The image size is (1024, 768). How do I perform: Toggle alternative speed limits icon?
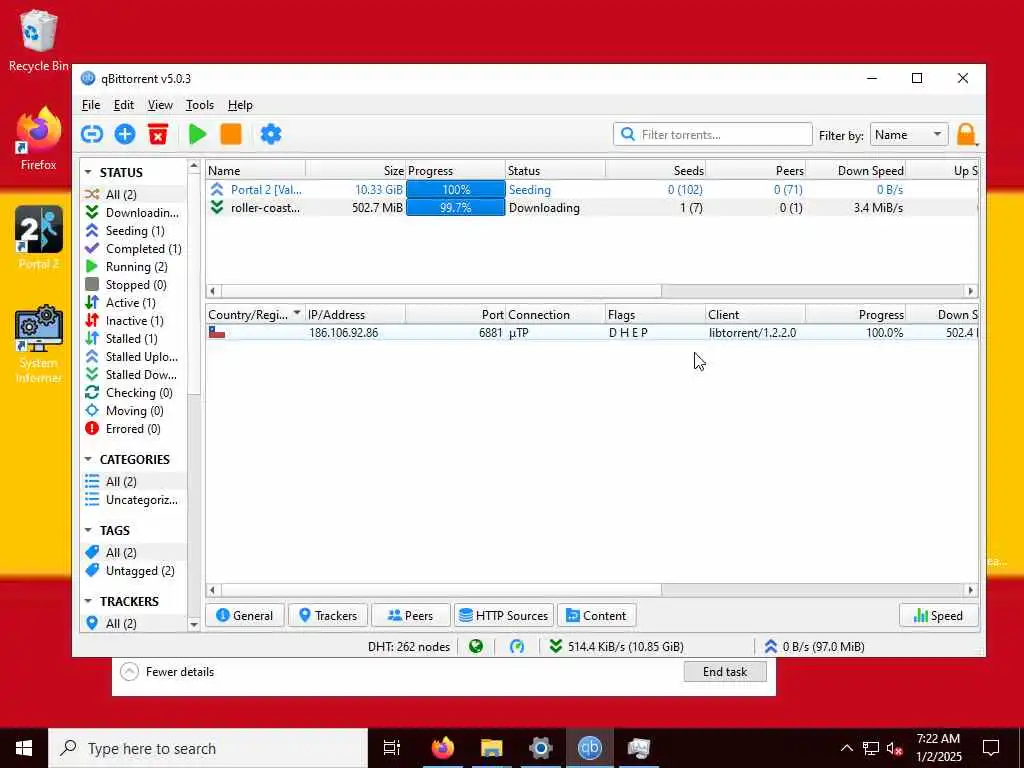(517, 647)
